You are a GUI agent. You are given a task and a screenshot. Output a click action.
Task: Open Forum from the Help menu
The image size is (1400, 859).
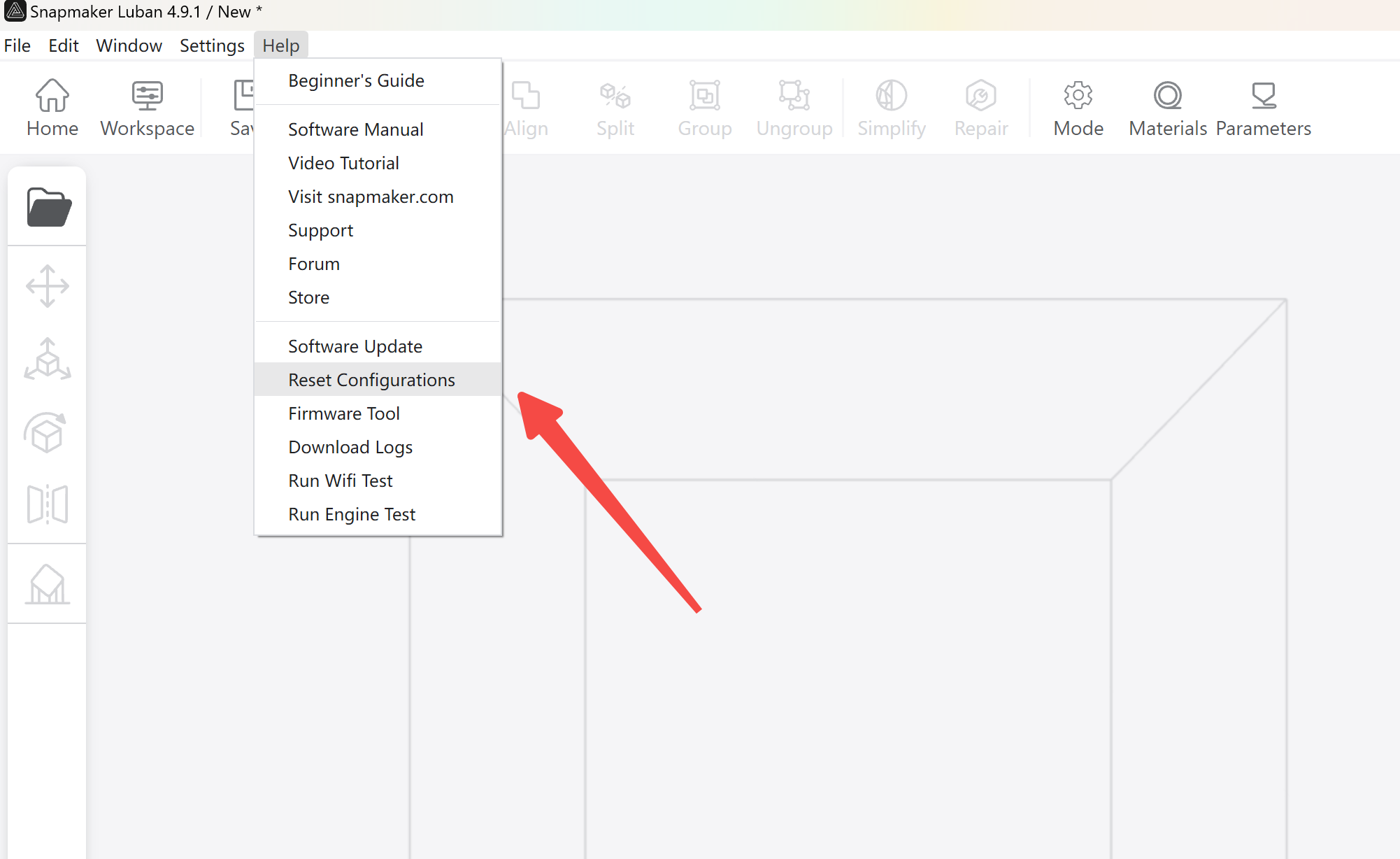[x=378, y=264]
